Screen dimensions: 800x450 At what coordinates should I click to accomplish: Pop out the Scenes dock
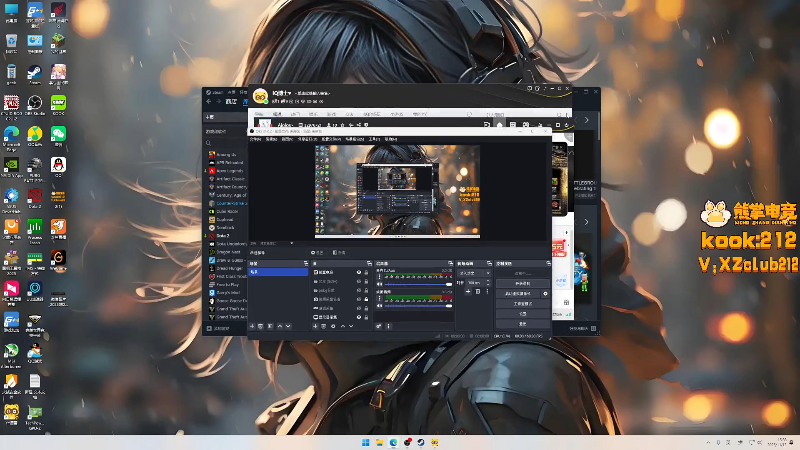[306, 263]
